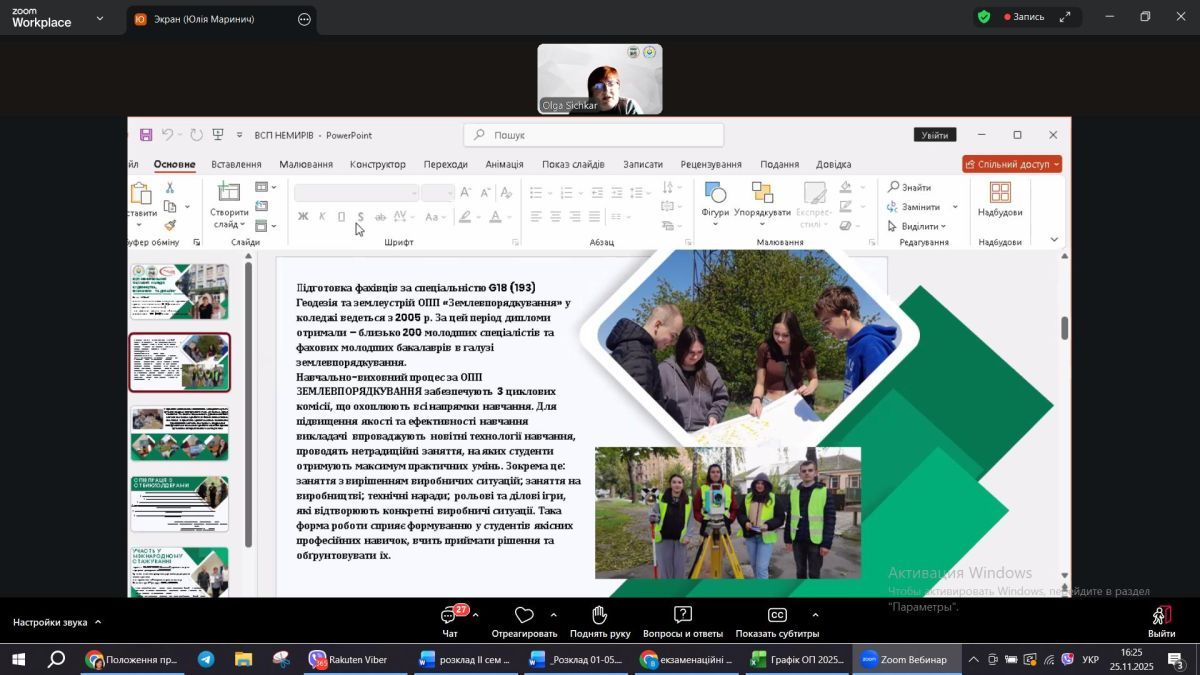The image size is (1200, 675).
Task: Click the Вопросы и ответы Q&A icon
Action: point(683,615)
